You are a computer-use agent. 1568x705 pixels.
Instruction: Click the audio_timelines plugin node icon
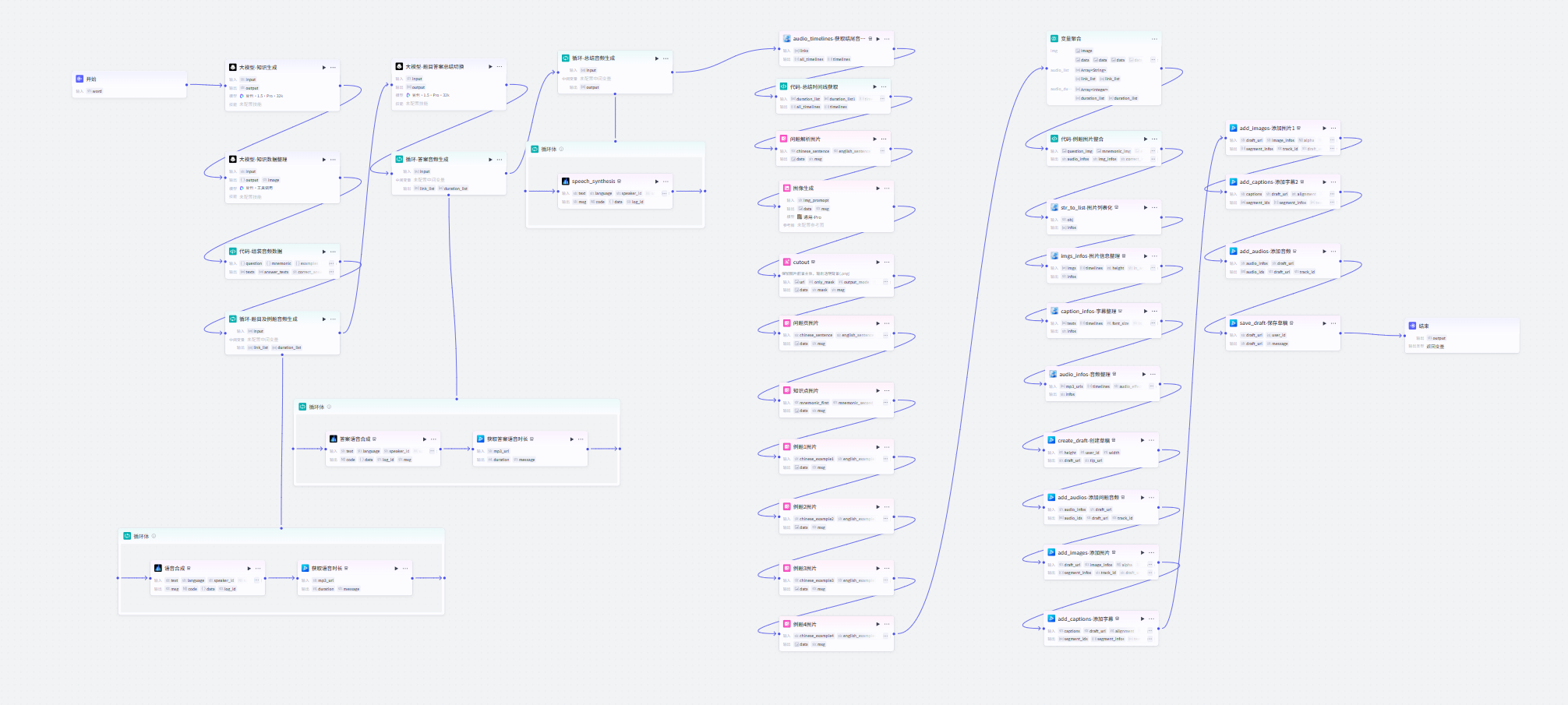(787, 38)
